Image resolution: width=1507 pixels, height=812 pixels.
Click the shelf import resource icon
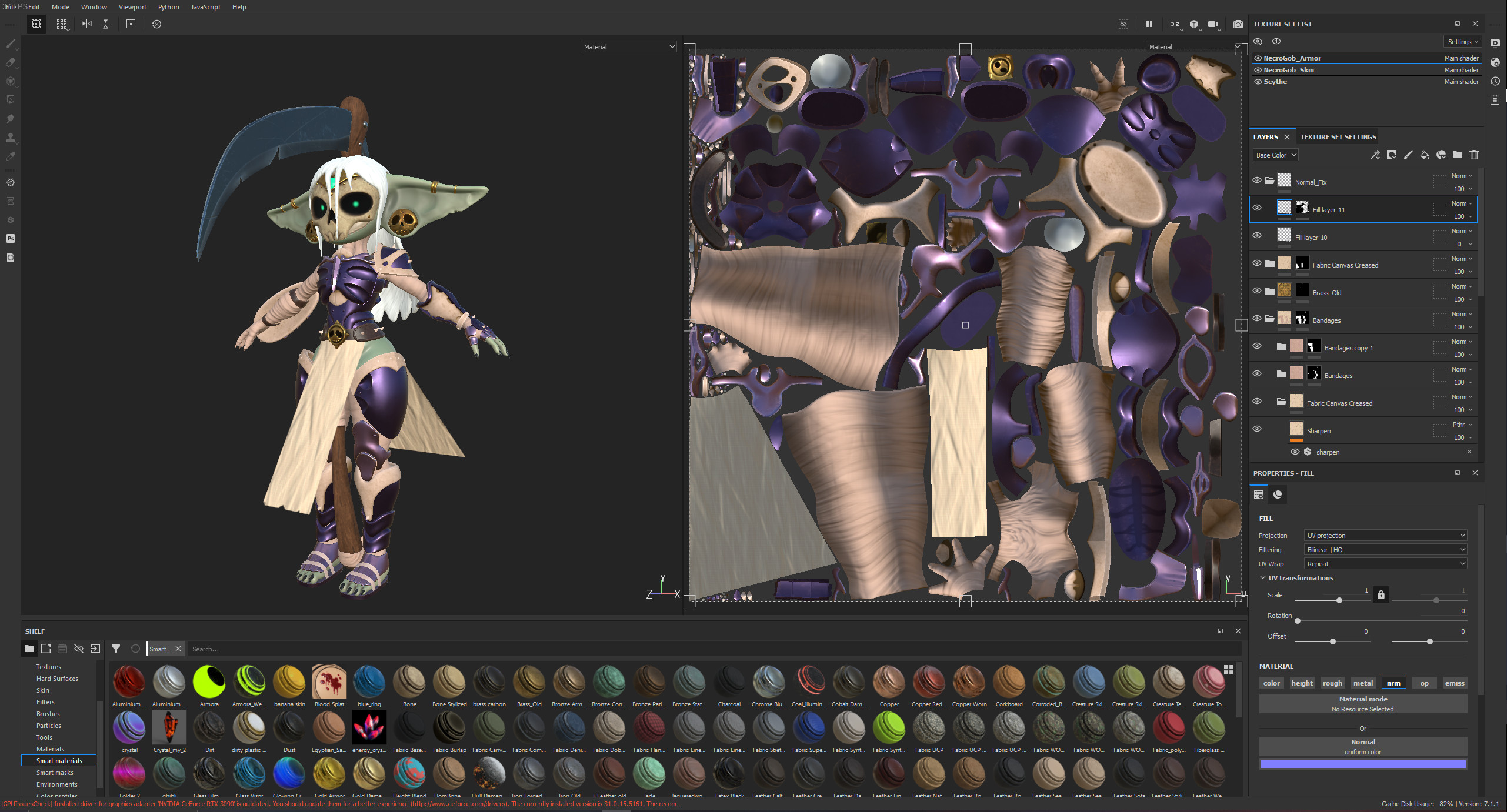point(95,649)
